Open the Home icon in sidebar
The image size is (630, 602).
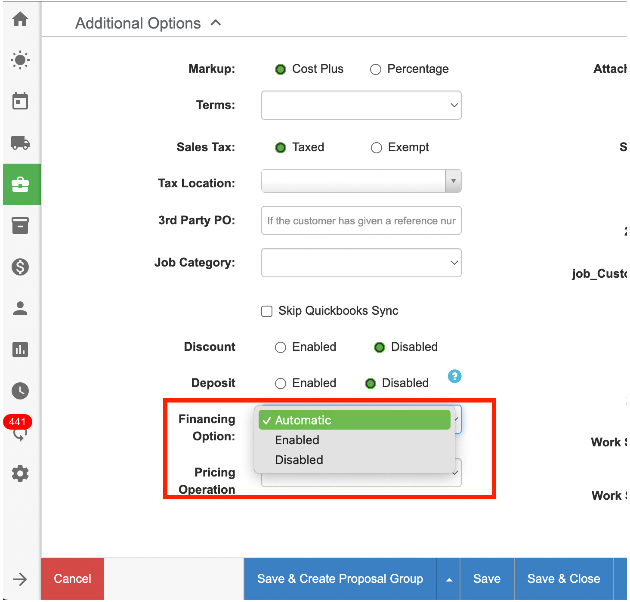(20, 19)
